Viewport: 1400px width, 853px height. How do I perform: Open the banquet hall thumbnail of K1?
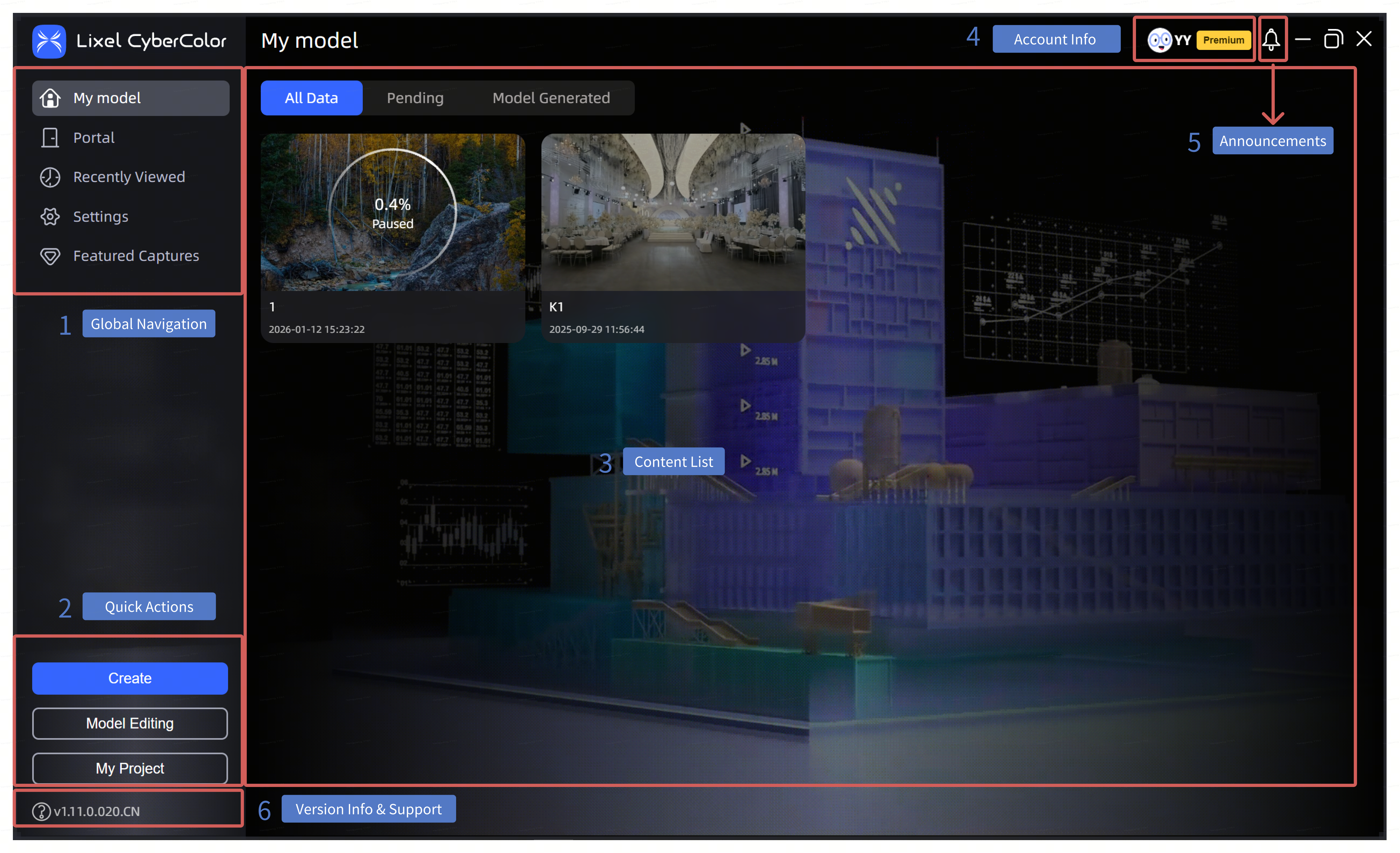click(x=673, y=212)
